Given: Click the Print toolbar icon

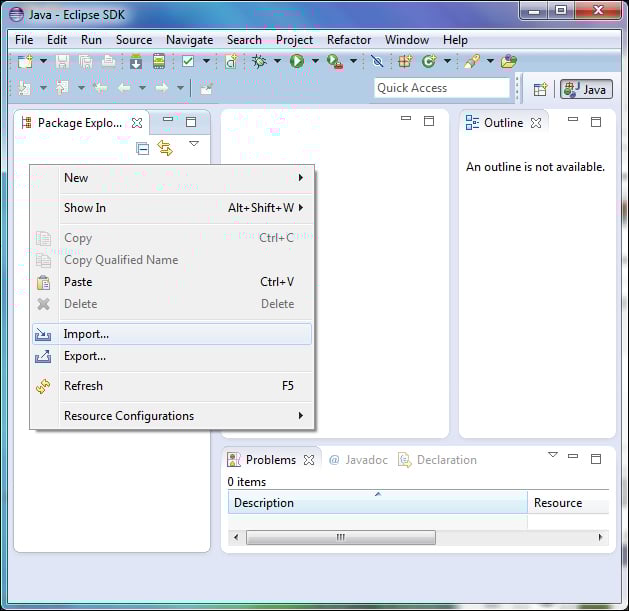Looking at the screenshot, I should [108, 61].
